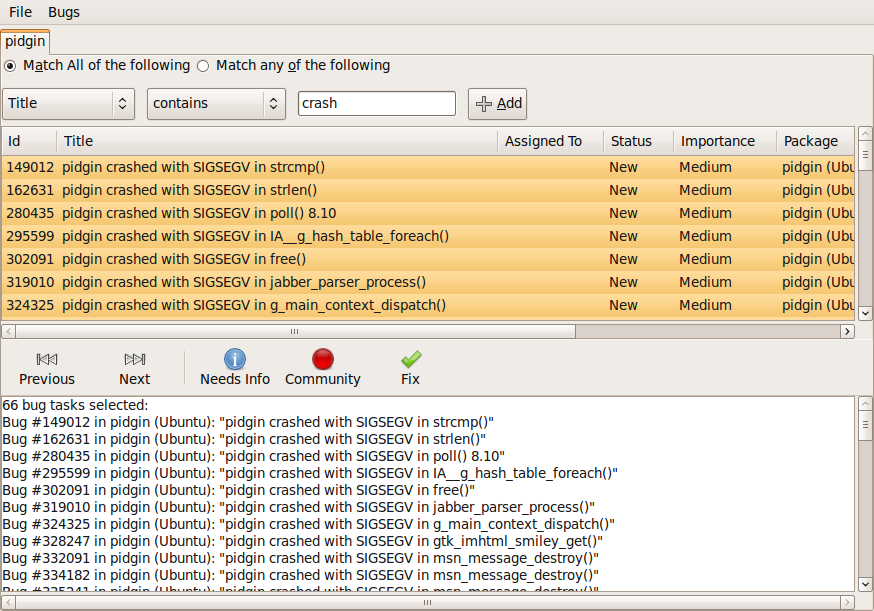
Task: Click Medium importance of bug 302091
Action: pos(705,259)
